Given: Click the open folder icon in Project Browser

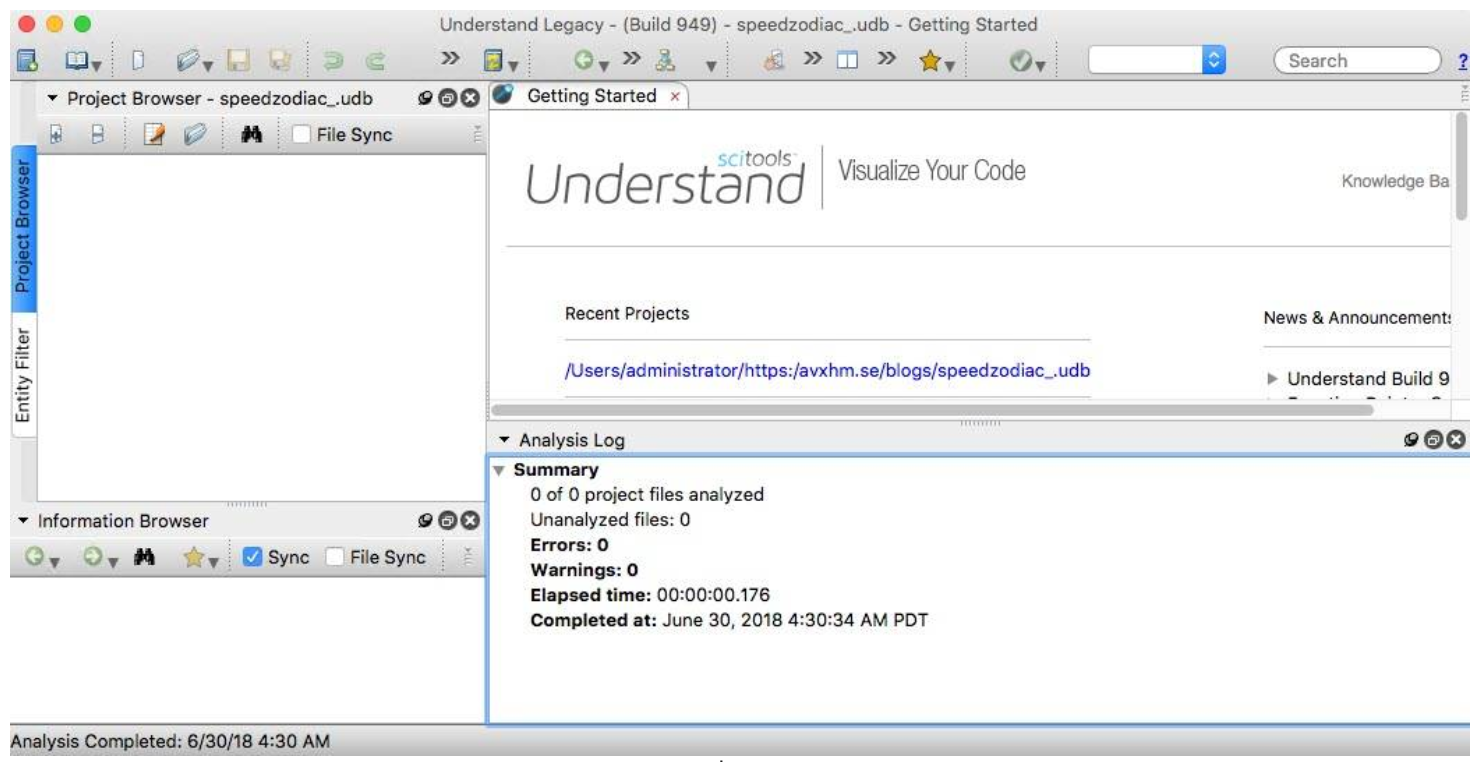Looking at the screenshot, I should [196, 134].
